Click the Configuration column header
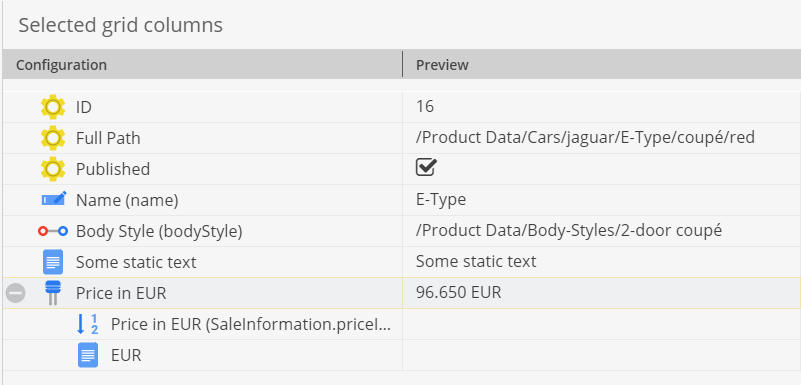 point(202,65)
